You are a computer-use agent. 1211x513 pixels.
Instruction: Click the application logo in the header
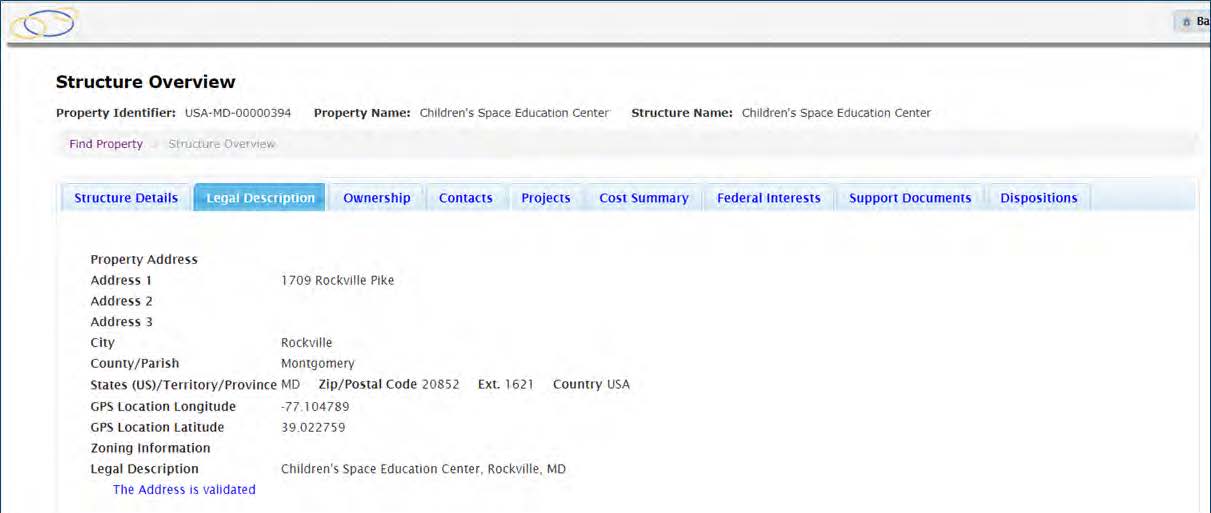[43, 22]
